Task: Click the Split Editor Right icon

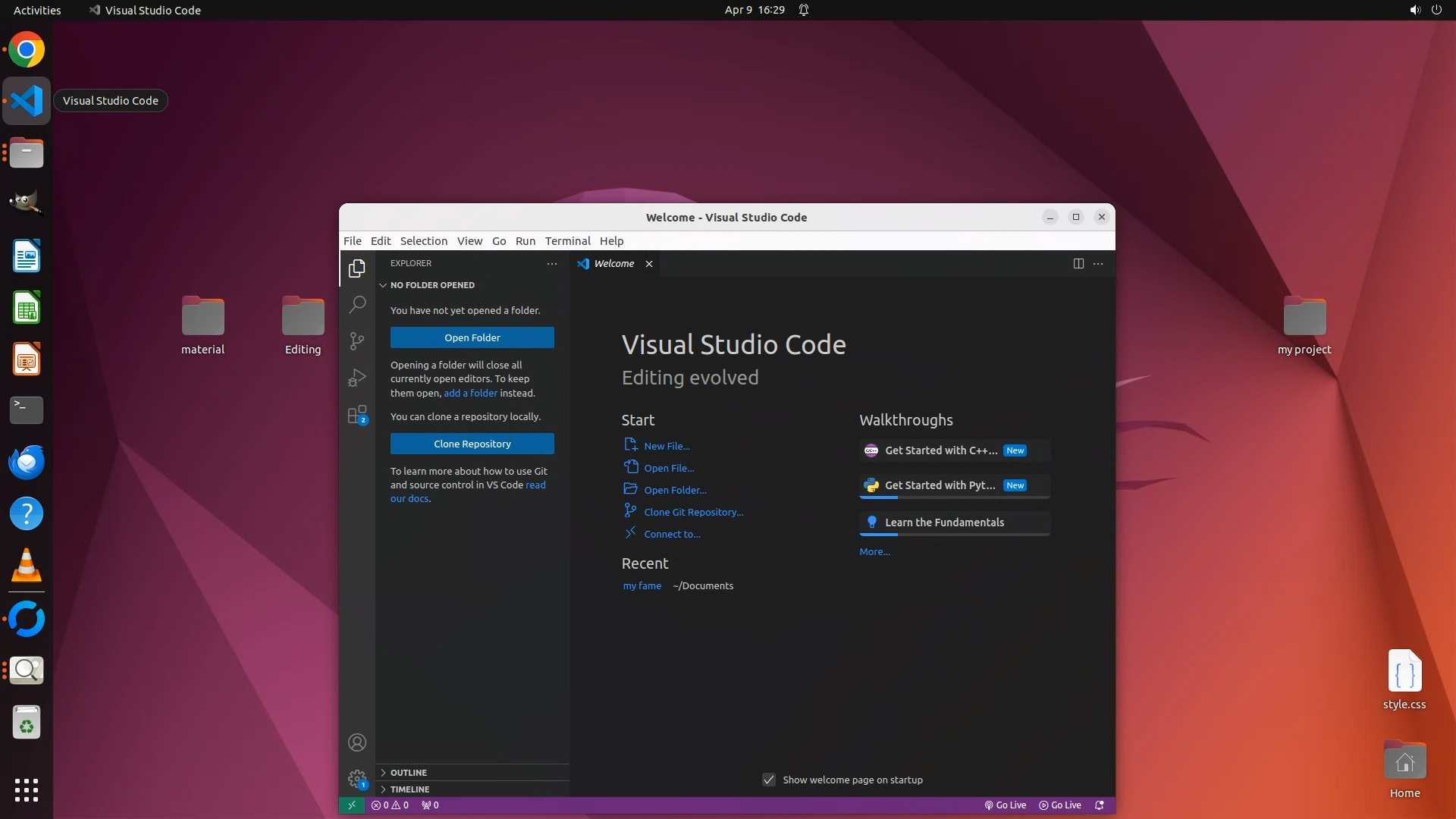Action: (1078, 263)
